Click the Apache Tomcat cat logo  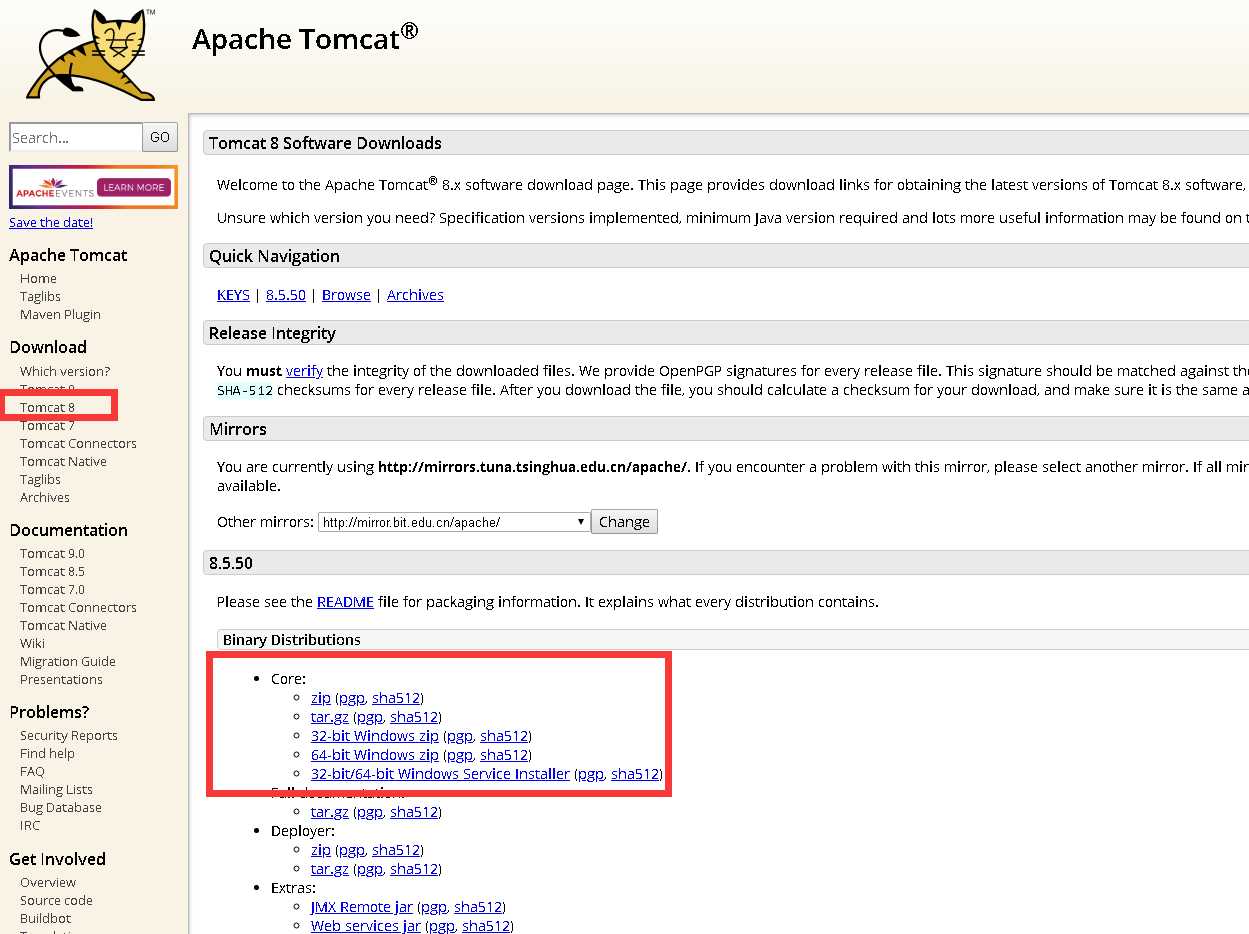tap(92, 53)
